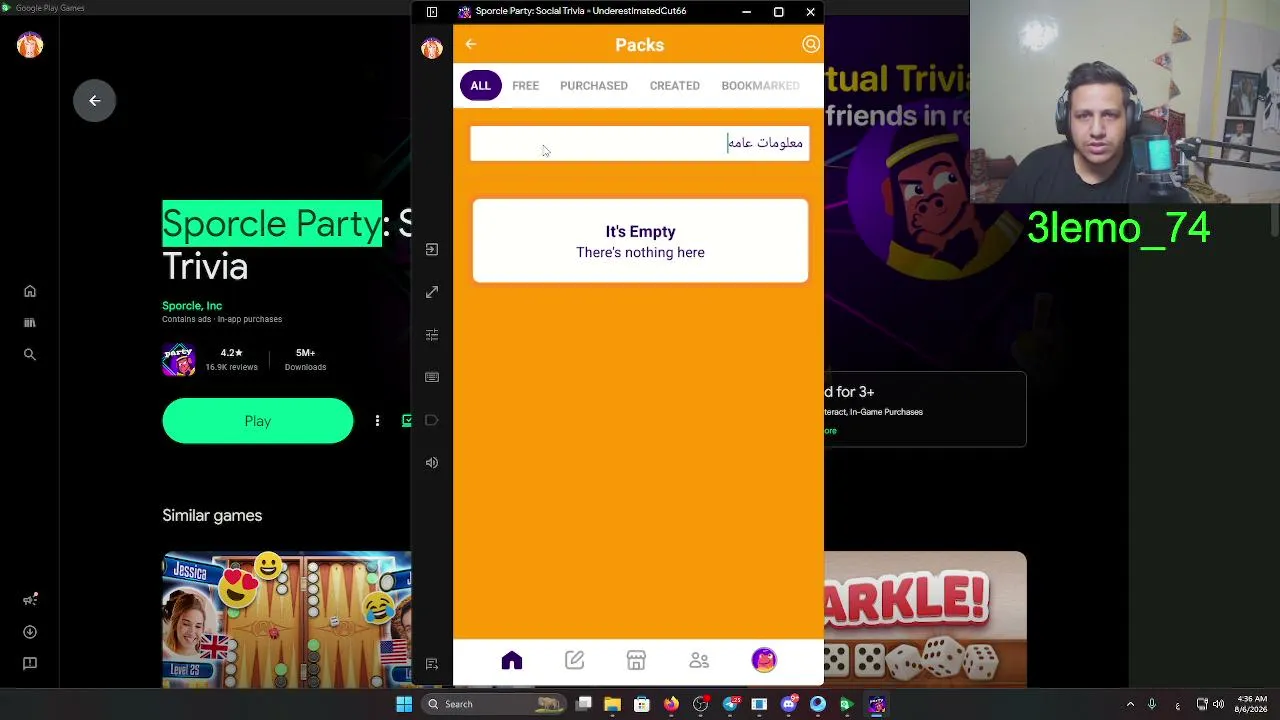Open the Farkle dice game thumbnail
Screen dimensions: 1280x720
(x=925, y=620)
